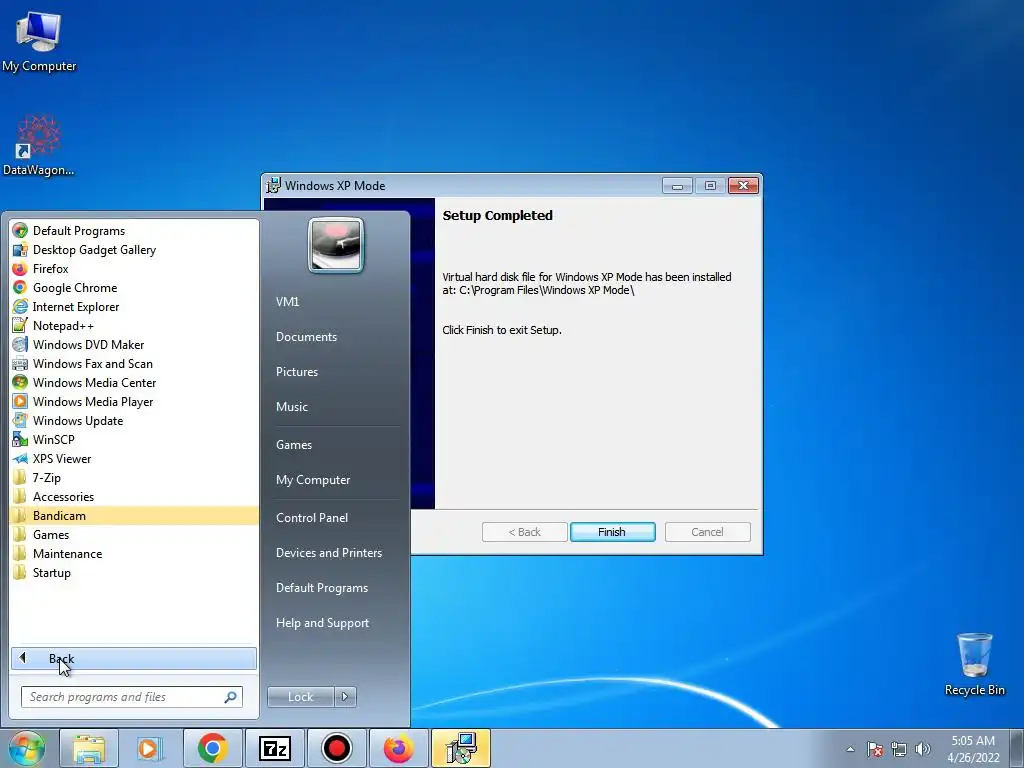Image resolution: width=1024 pixels, height=768 pixels.
Task: Launch Notepad++ from the list
Action: (x=134, y=325)
